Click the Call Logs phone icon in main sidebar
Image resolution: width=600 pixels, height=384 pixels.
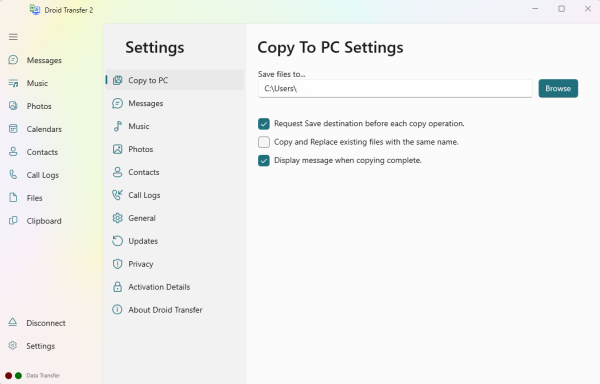pyautogui.click(x=13, y=175)
